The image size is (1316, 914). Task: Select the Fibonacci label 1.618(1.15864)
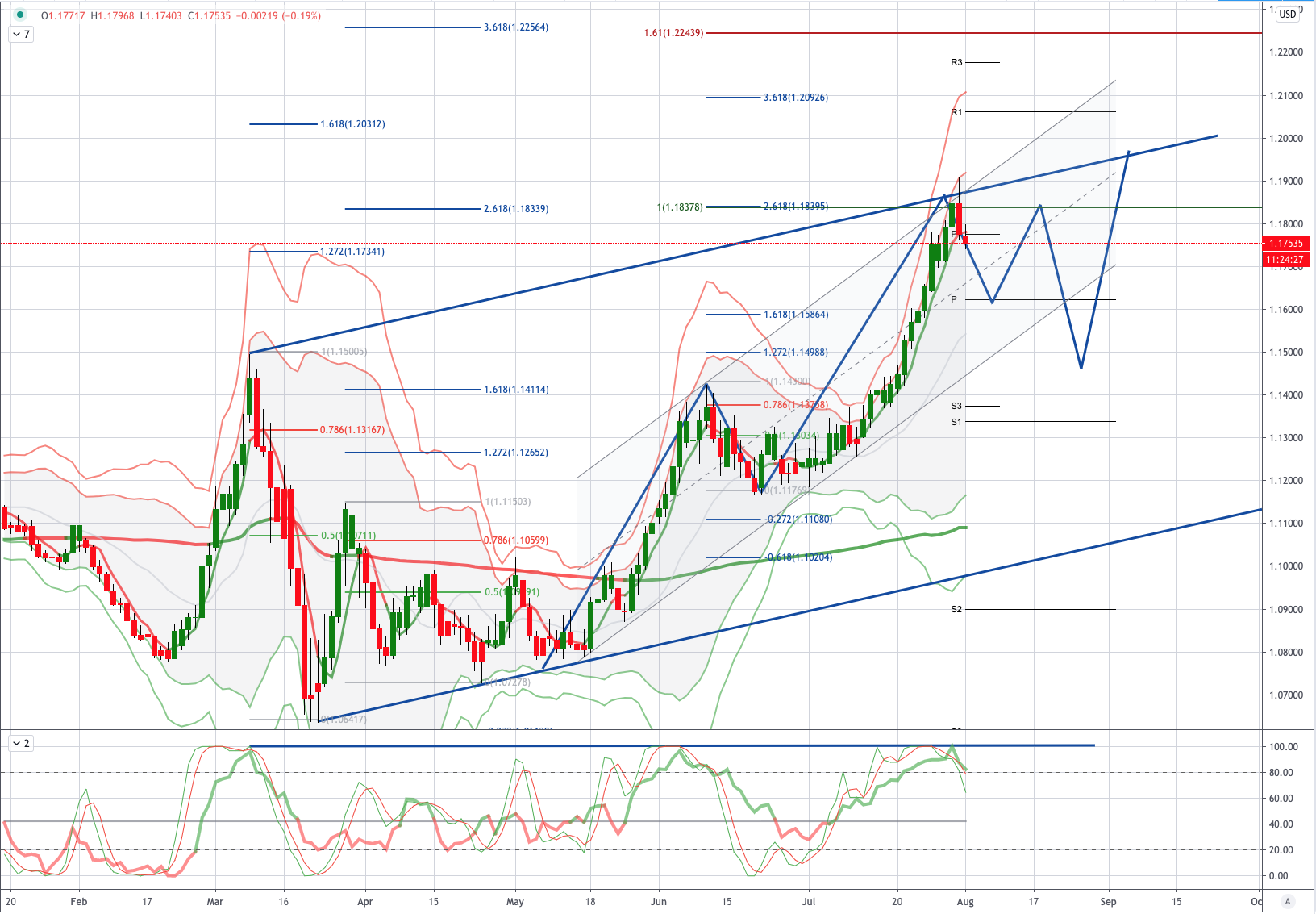pos(796,315)
